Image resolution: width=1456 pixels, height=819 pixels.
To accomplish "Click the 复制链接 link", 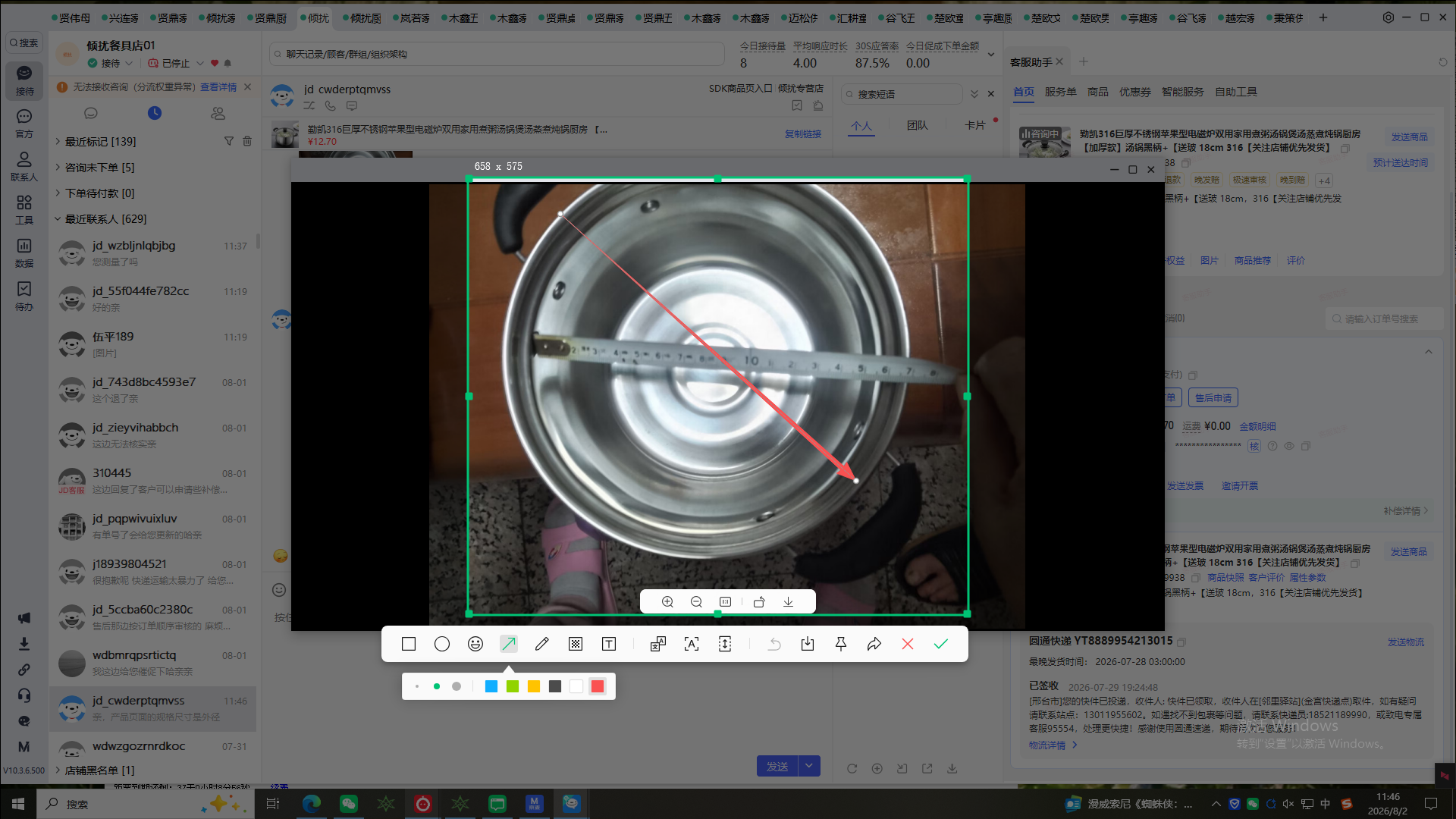I will (802, 134).
